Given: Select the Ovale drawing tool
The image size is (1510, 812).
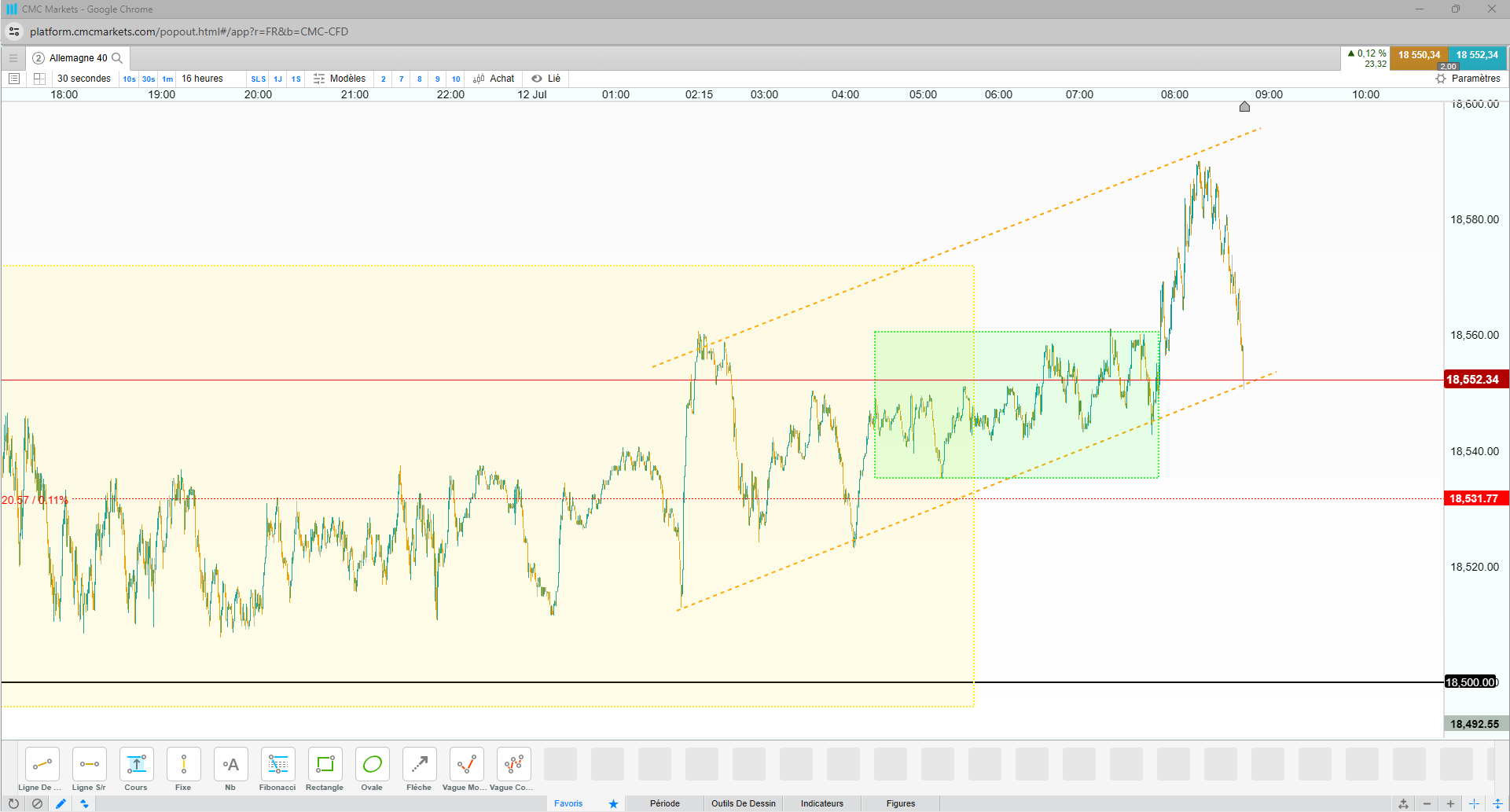Looking at the screenshot, I should 372,764.
